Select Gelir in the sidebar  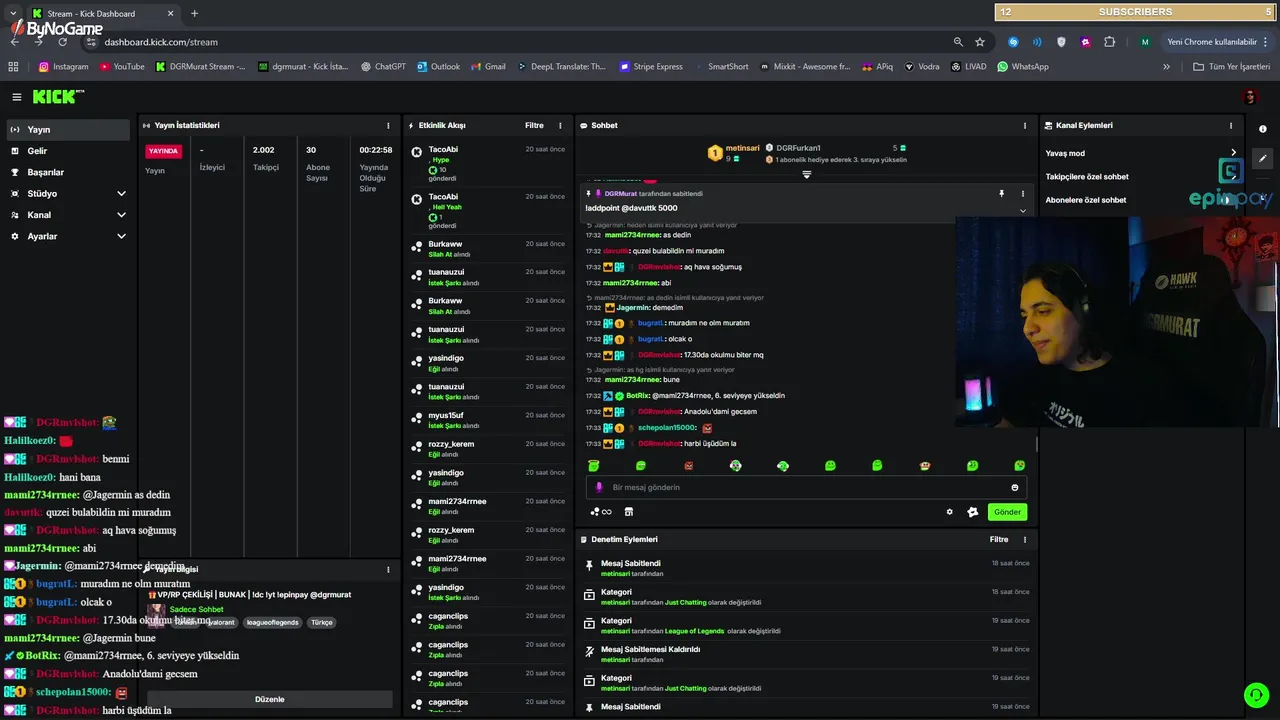point(67,151)
